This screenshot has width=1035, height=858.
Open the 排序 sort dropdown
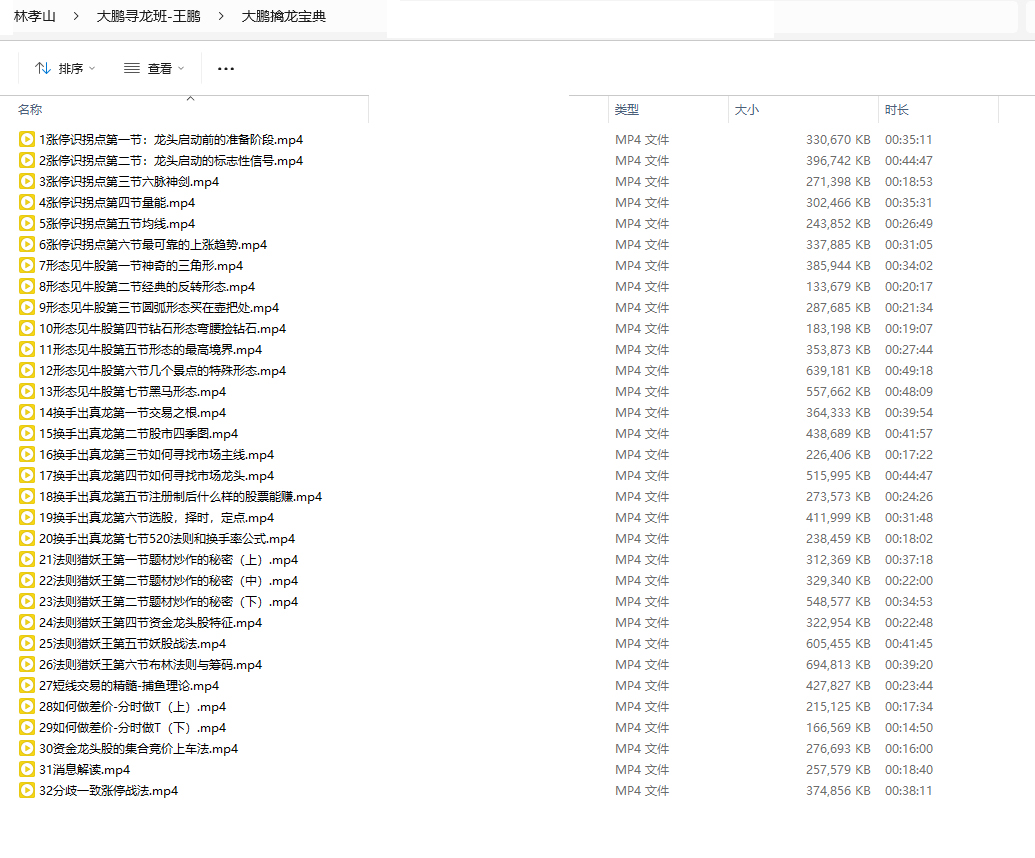pyautogui.click(x=65, y=68)
